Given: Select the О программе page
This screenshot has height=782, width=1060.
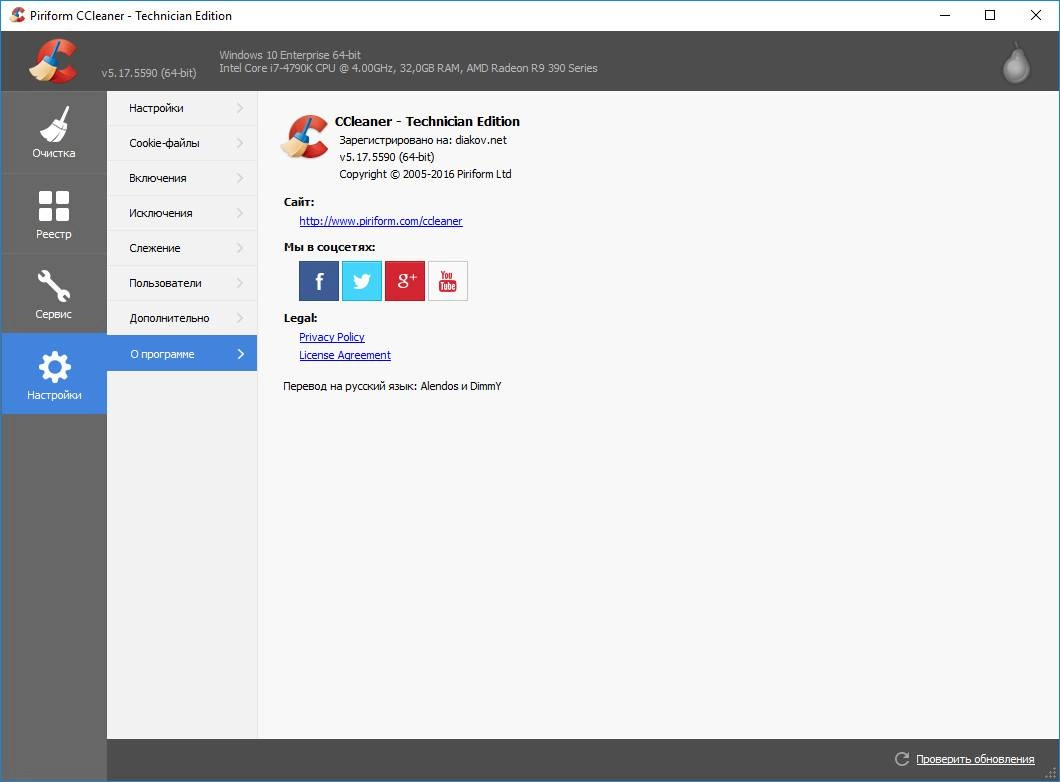Looking at the screenshot, I should (x=182, y=353).
